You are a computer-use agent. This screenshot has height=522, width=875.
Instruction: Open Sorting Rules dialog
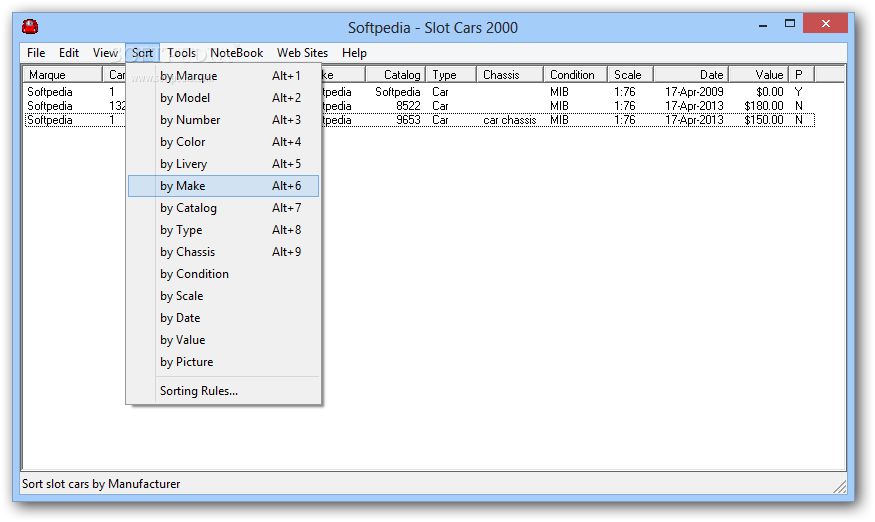[x=223, y=391]
